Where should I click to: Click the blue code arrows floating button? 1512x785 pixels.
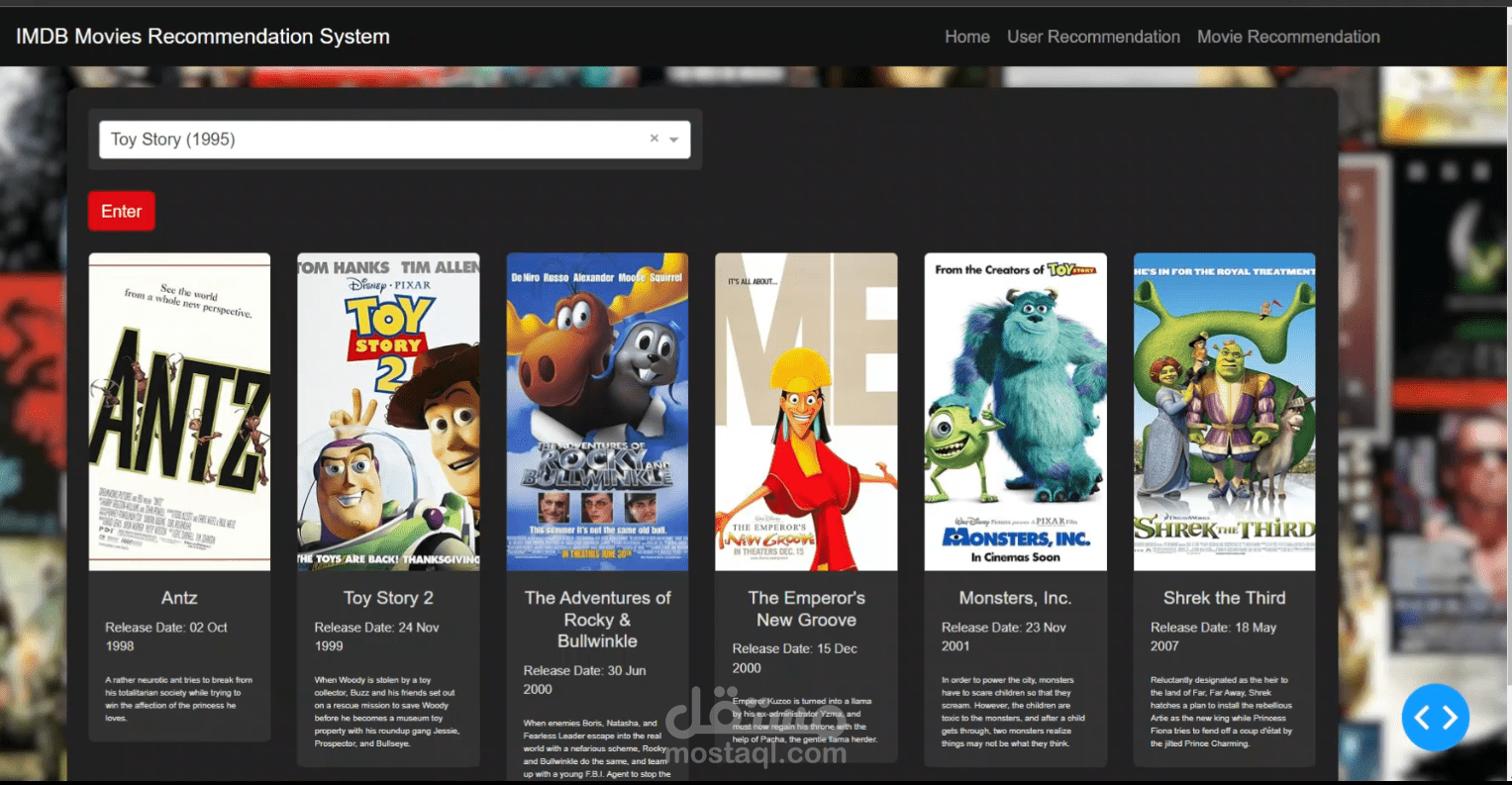1436,718
